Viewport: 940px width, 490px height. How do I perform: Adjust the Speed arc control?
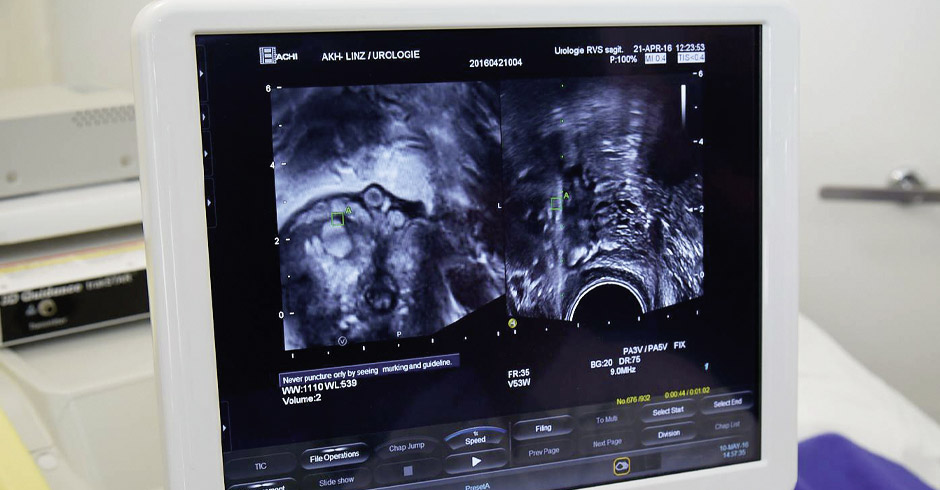[475, 437]
